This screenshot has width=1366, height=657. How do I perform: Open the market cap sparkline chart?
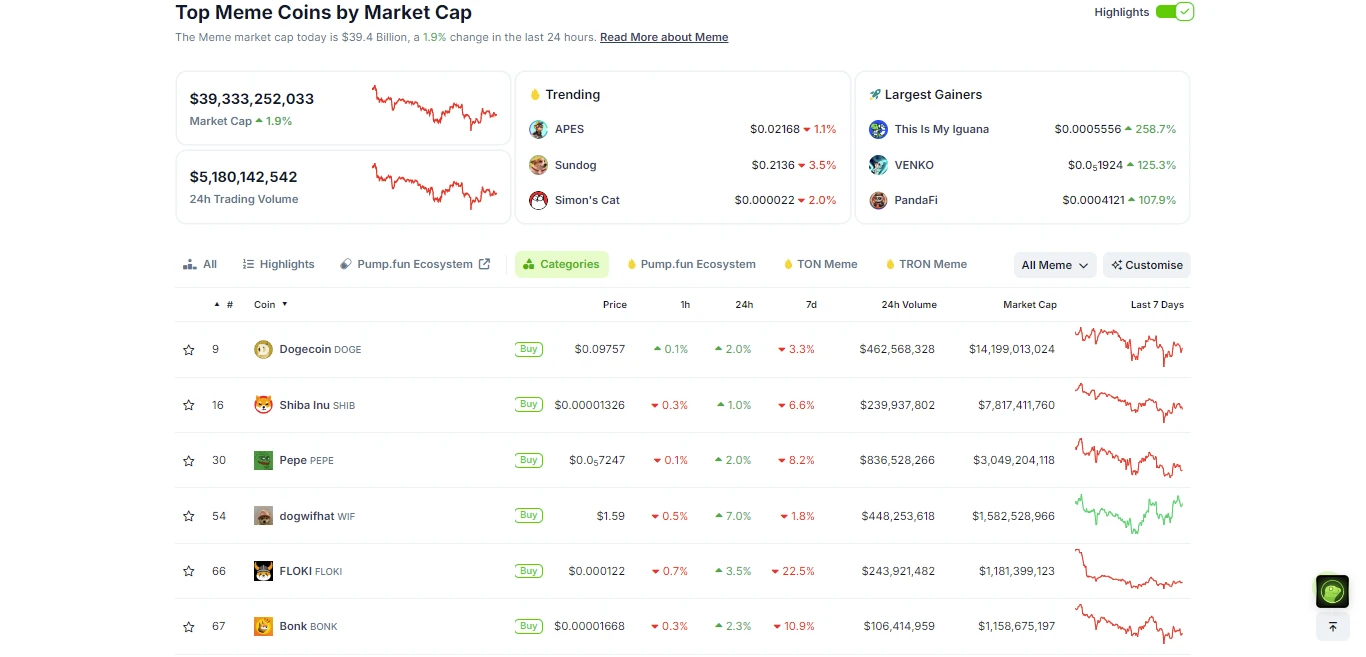[434, 108]
